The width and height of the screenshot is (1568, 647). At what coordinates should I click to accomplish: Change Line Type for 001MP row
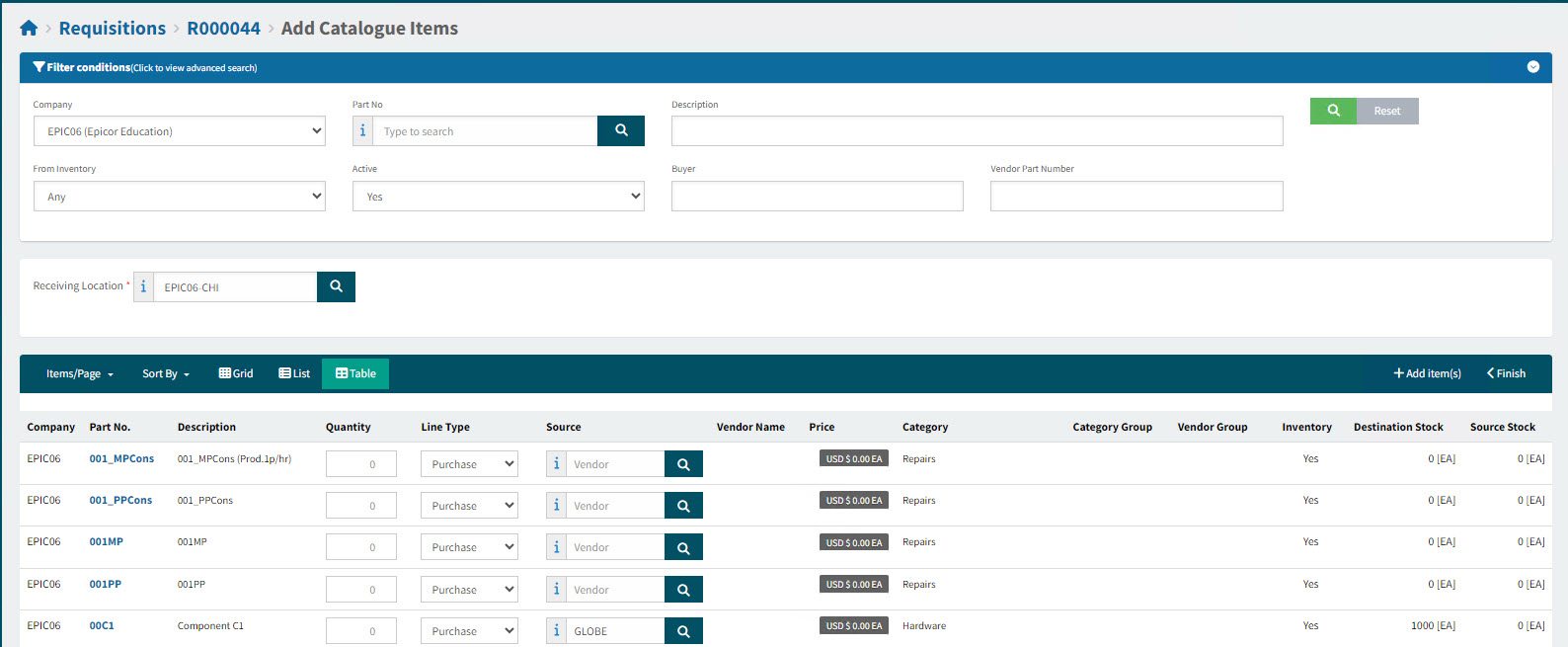point(469,547)
